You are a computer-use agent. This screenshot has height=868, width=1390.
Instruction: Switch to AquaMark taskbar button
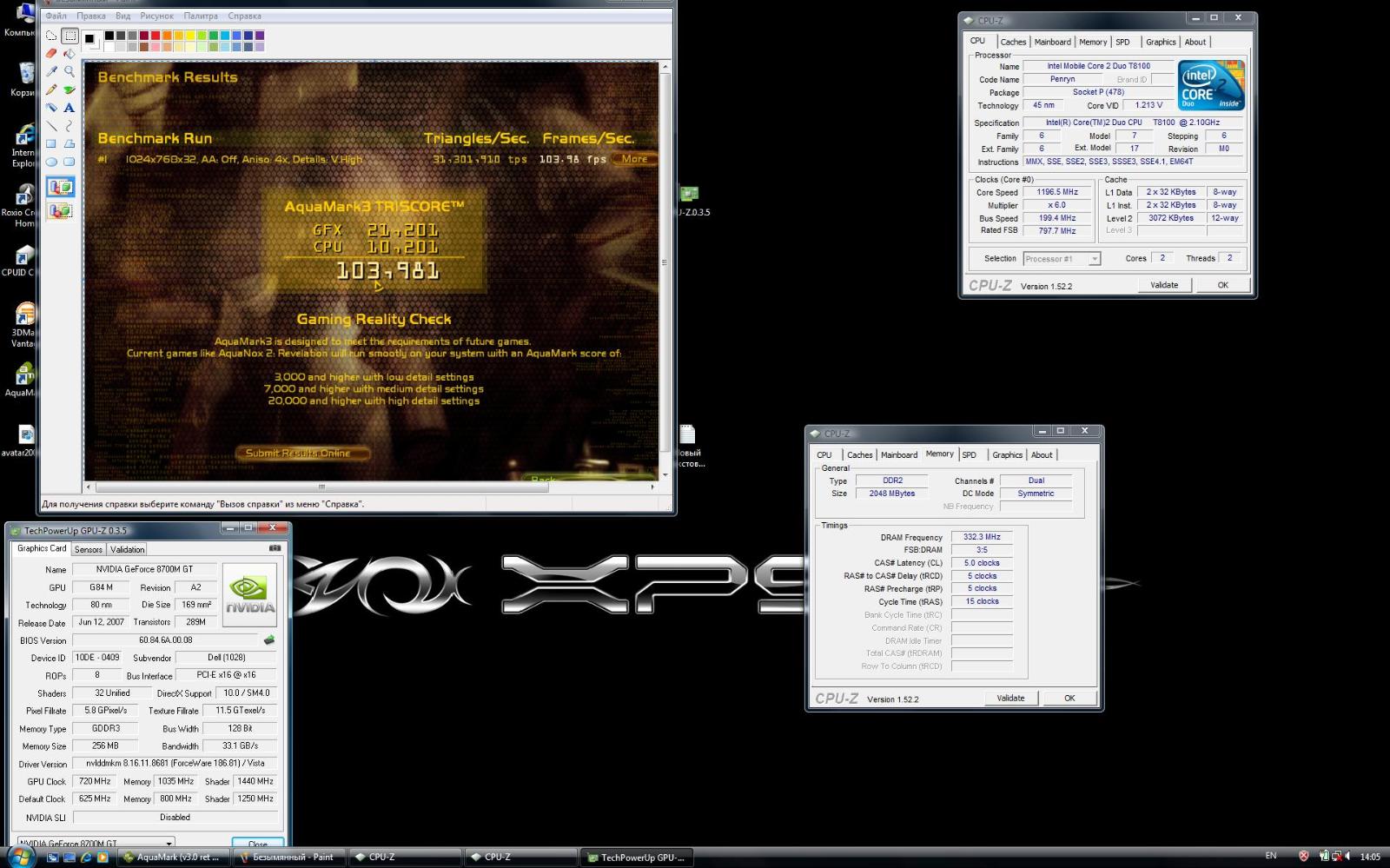(172, 858)
